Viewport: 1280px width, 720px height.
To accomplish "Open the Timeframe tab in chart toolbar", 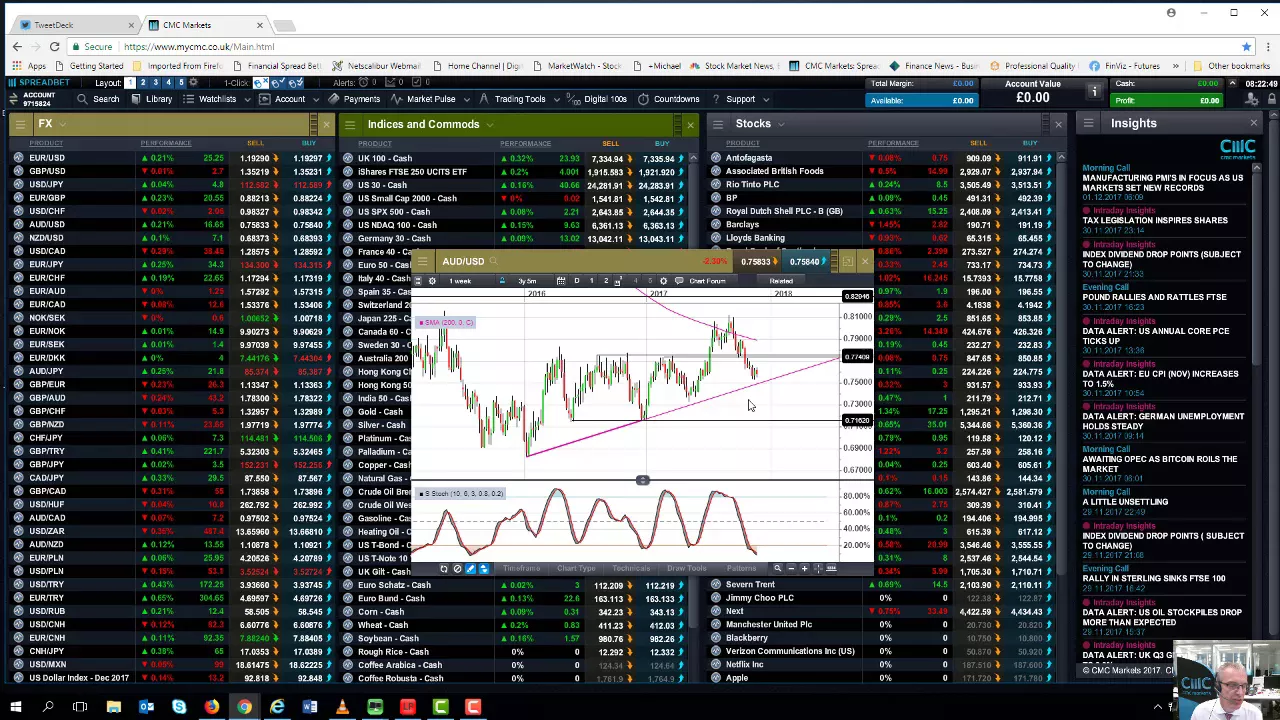I will (x=521, y=568).
